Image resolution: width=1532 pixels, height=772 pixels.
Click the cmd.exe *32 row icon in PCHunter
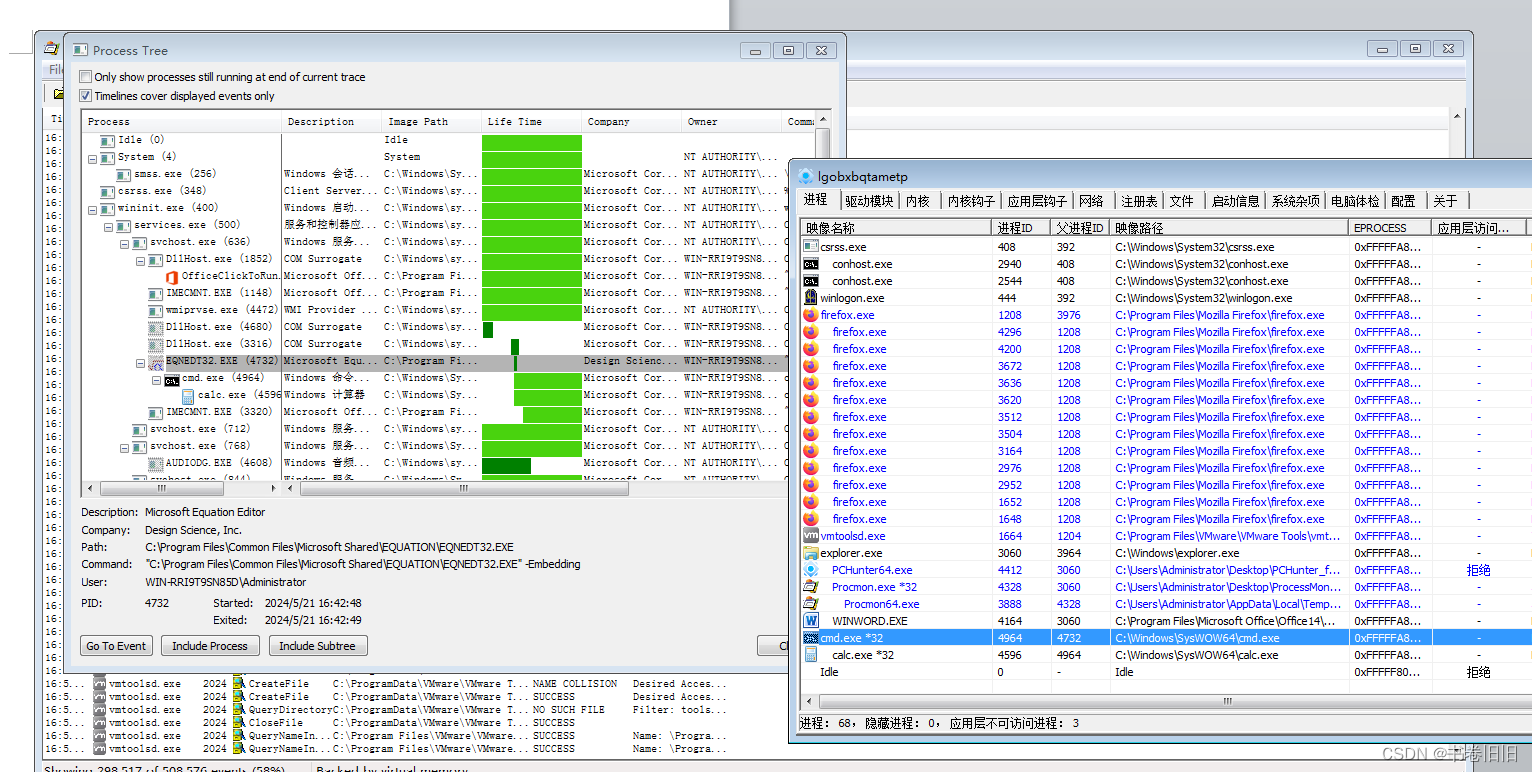click(x=811, y=638)
